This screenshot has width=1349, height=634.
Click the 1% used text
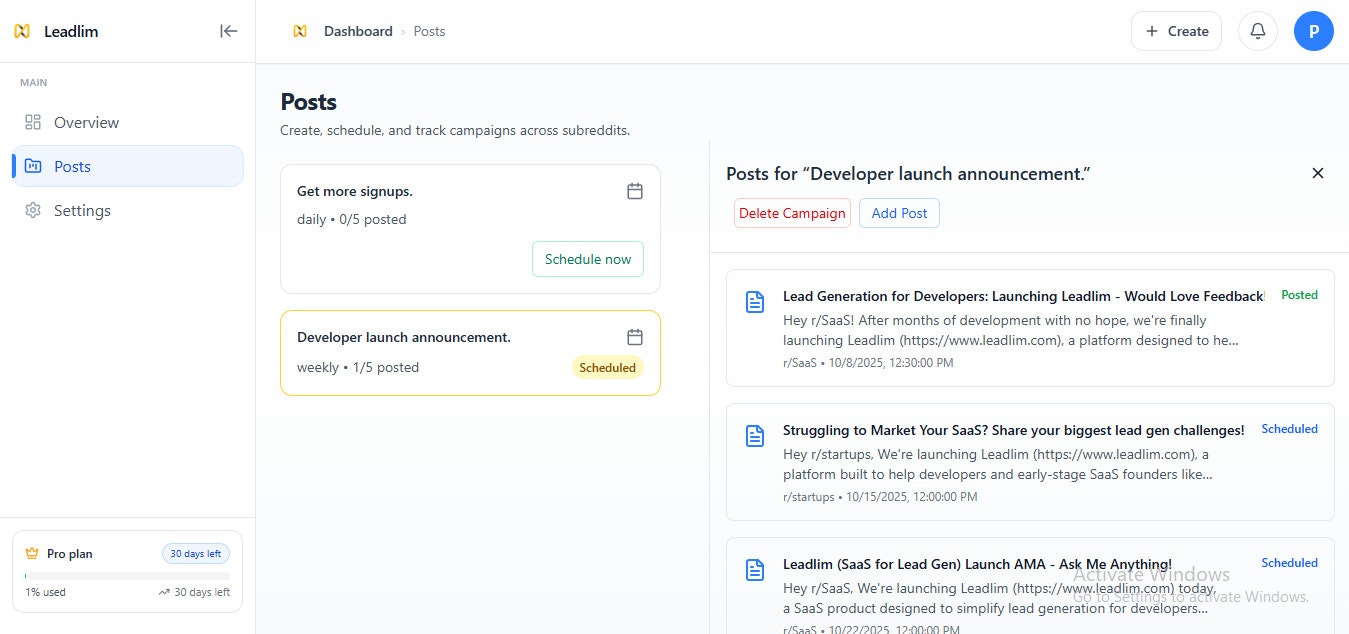[45, 592]
